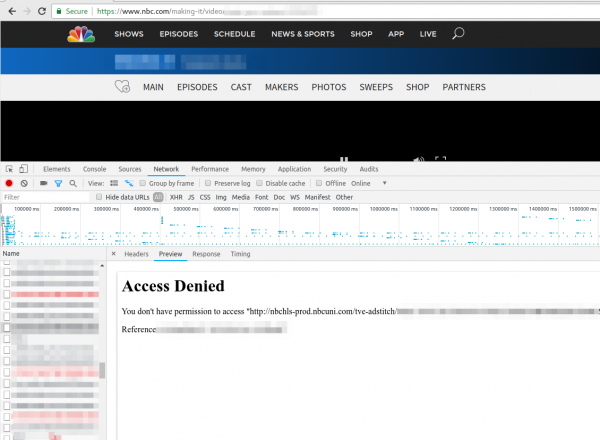Toggle device toolbar icon in DevTools
The height and width of the screenshot is (440, 600).
point(23,169)
